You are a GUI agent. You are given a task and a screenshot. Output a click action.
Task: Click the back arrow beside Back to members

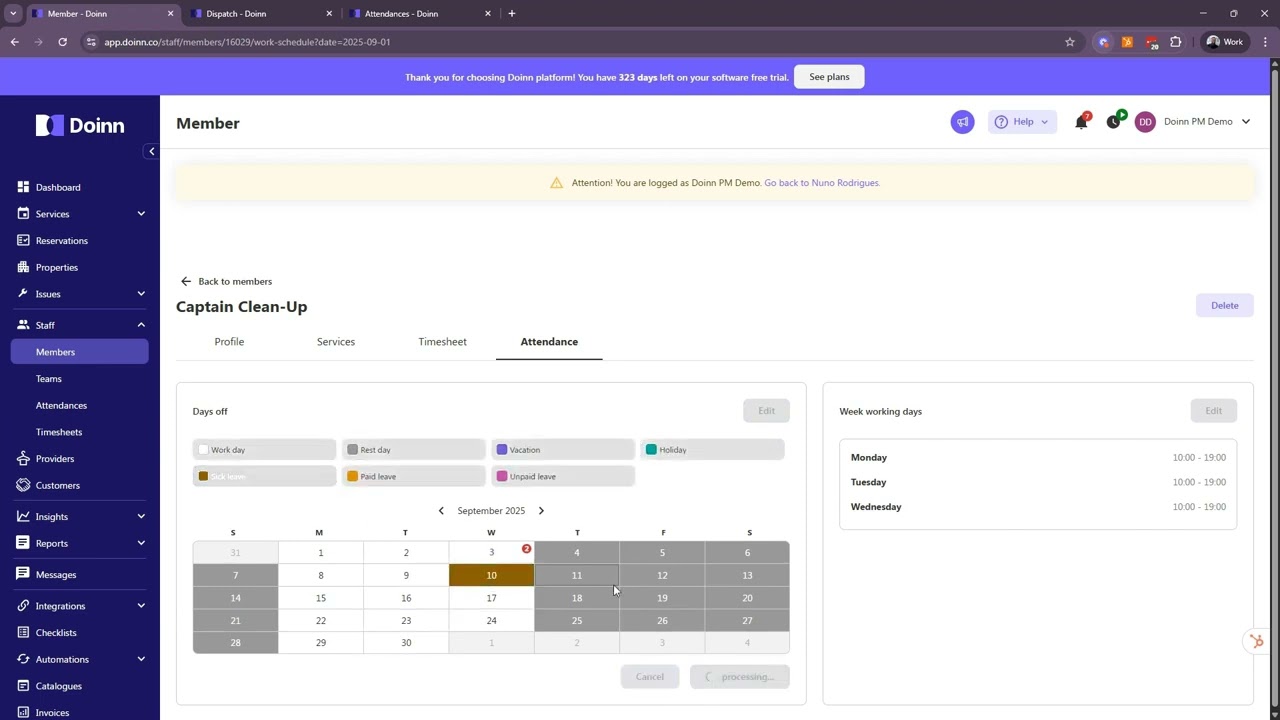coord(185,281)
